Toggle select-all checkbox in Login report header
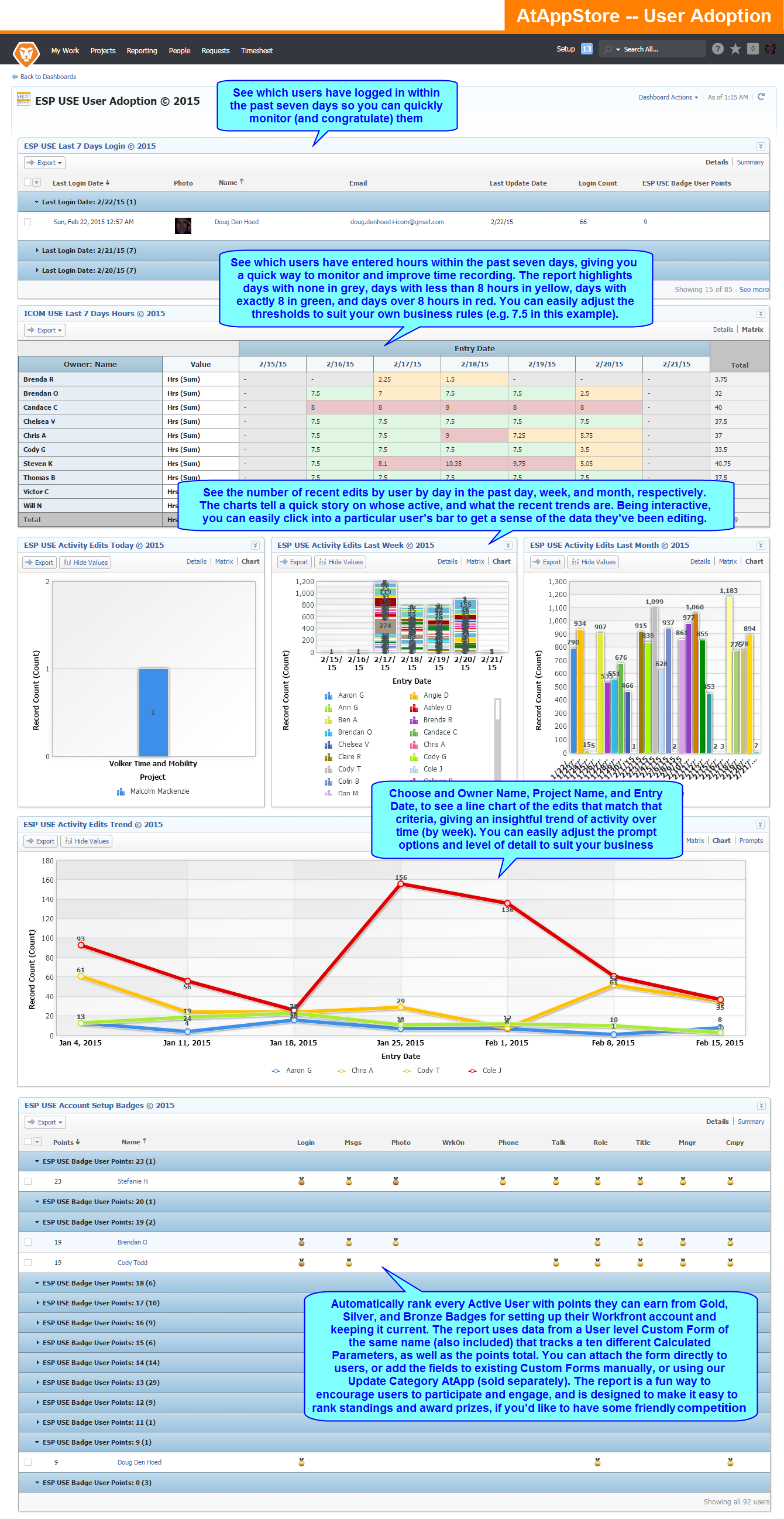Viewport: 784px width, 1519px height. (27, 182)
